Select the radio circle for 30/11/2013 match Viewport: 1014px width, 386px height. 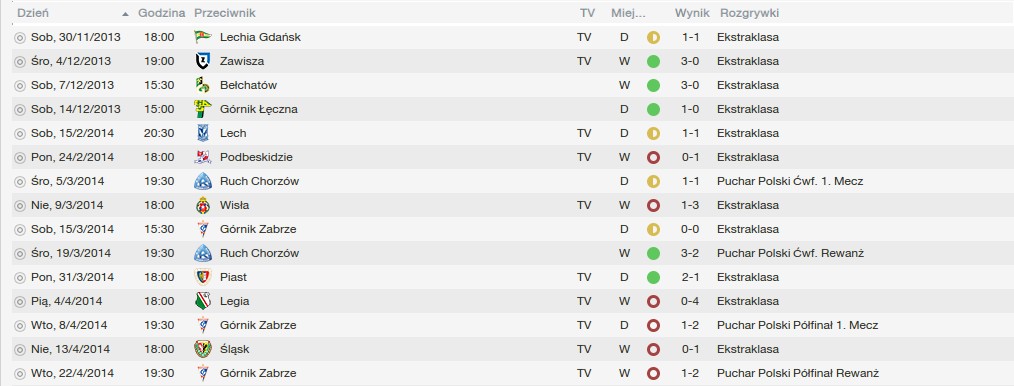point(19,38)
